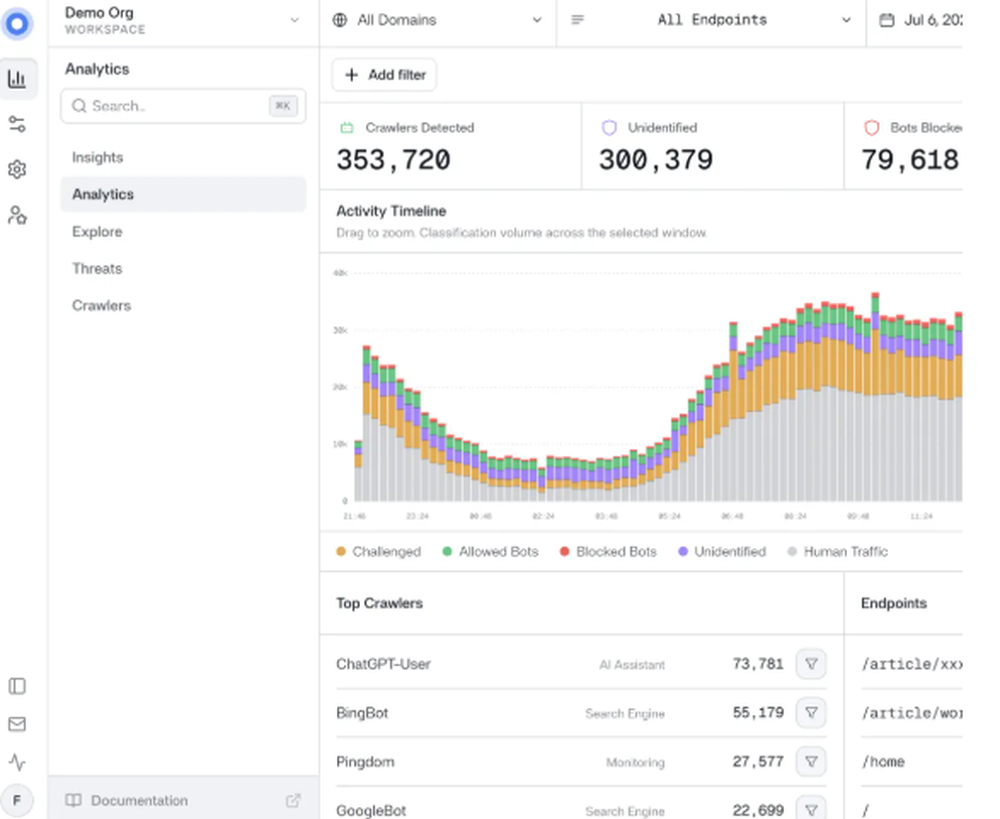Open the mail envelope icon in sidebar

[17, 724]
